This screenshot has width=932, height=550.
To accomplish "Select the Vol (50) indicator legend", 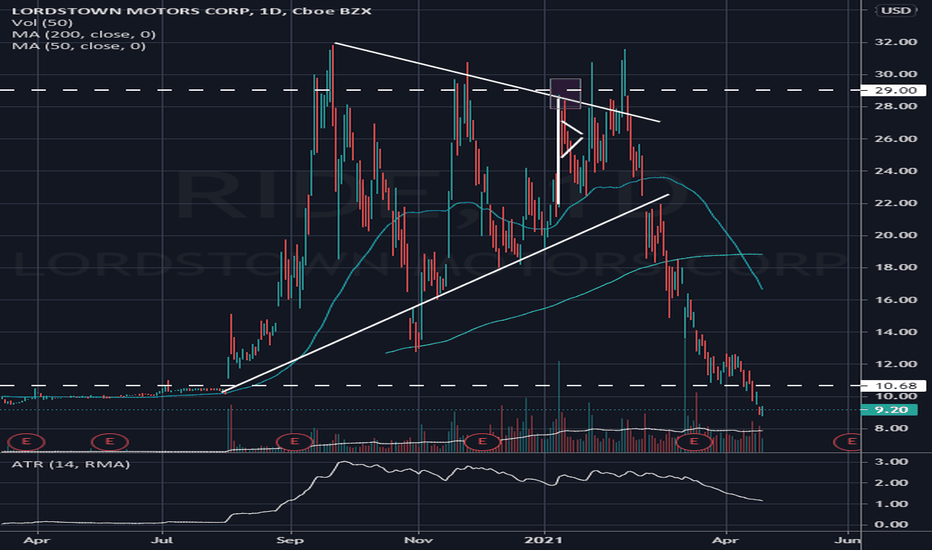I will coord(42,23).
